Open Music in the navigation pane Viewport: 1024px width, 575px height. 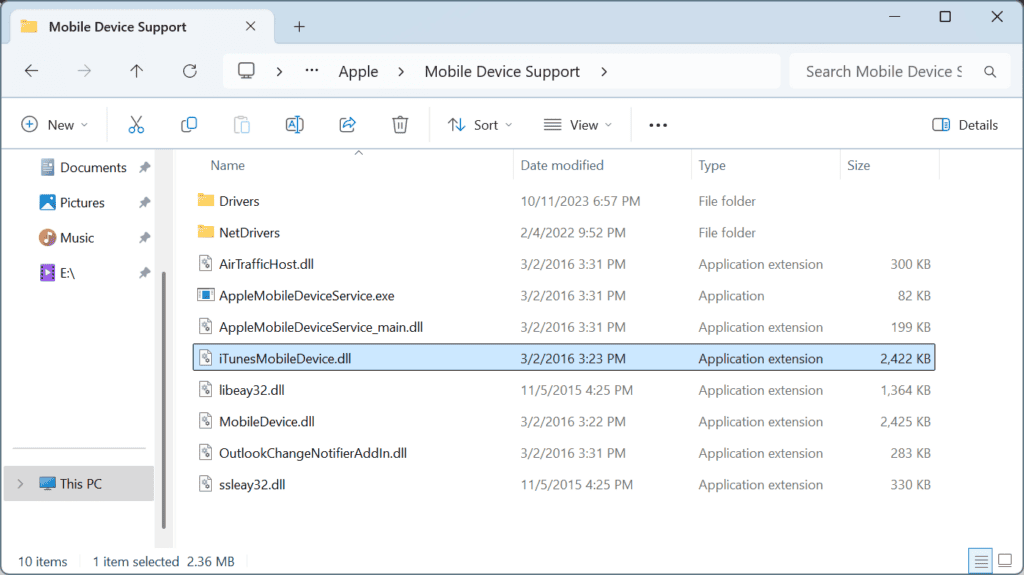[x=76, y=238]
